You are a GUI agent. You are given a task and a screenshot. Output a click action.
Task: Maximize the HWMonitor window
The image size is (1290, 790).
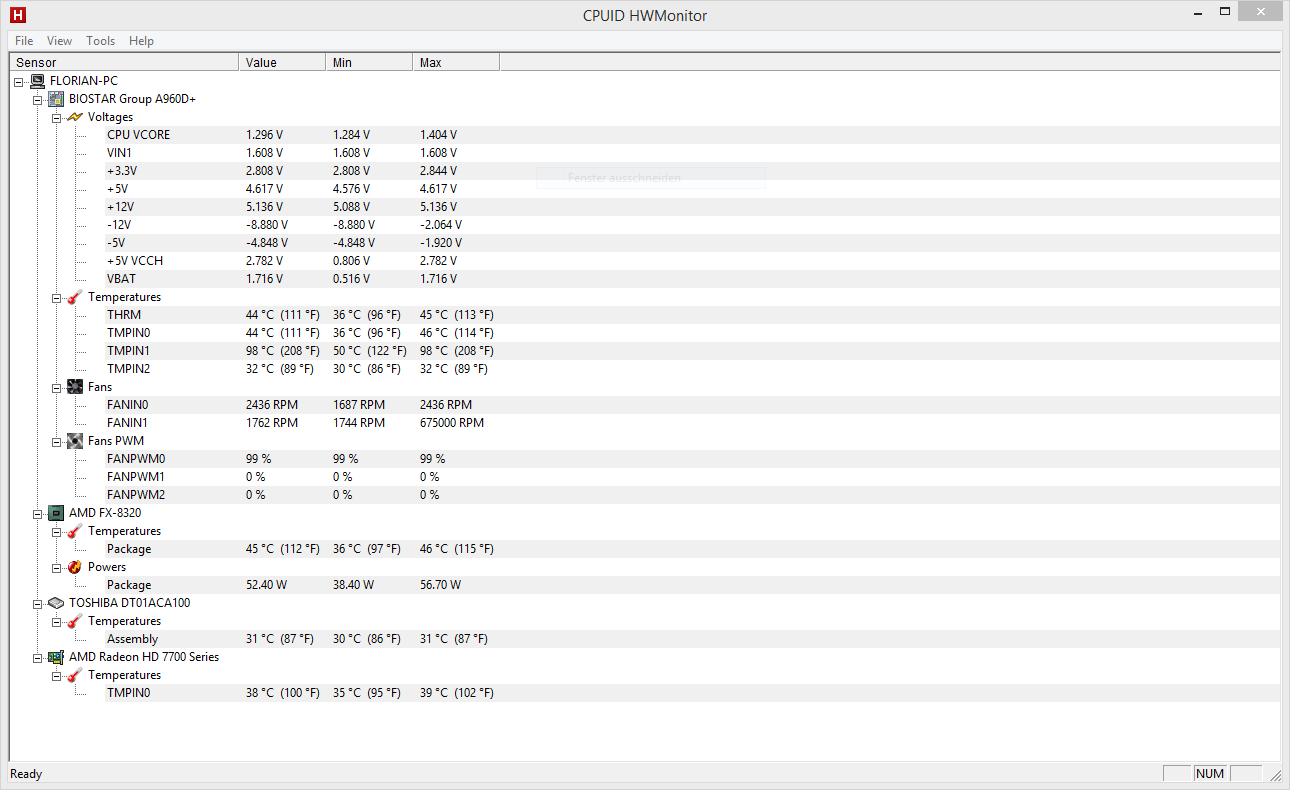(1226, 12)
